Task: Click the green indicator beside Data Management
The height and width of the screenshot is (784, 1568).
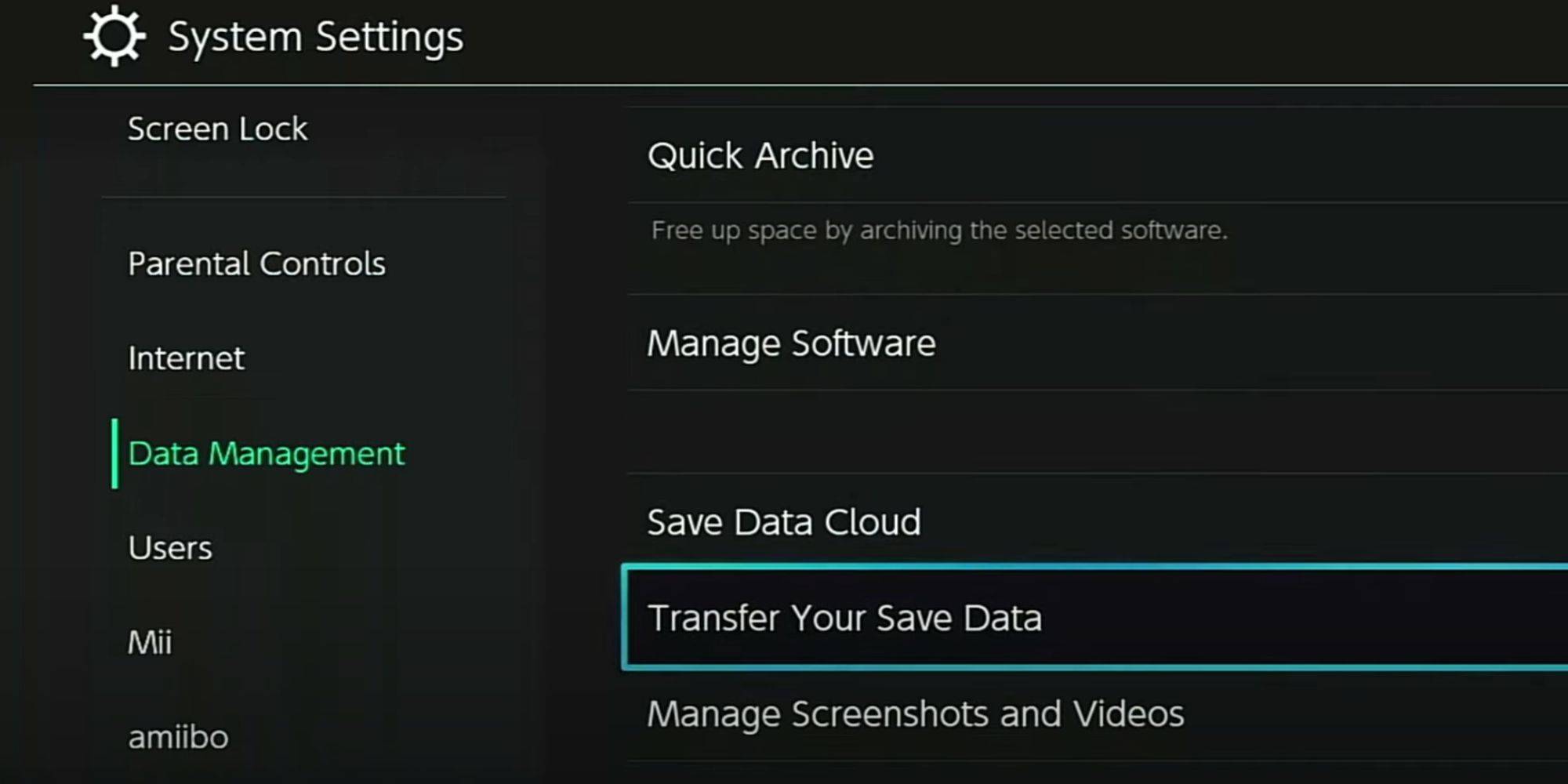Action: [x=118, y=453]
